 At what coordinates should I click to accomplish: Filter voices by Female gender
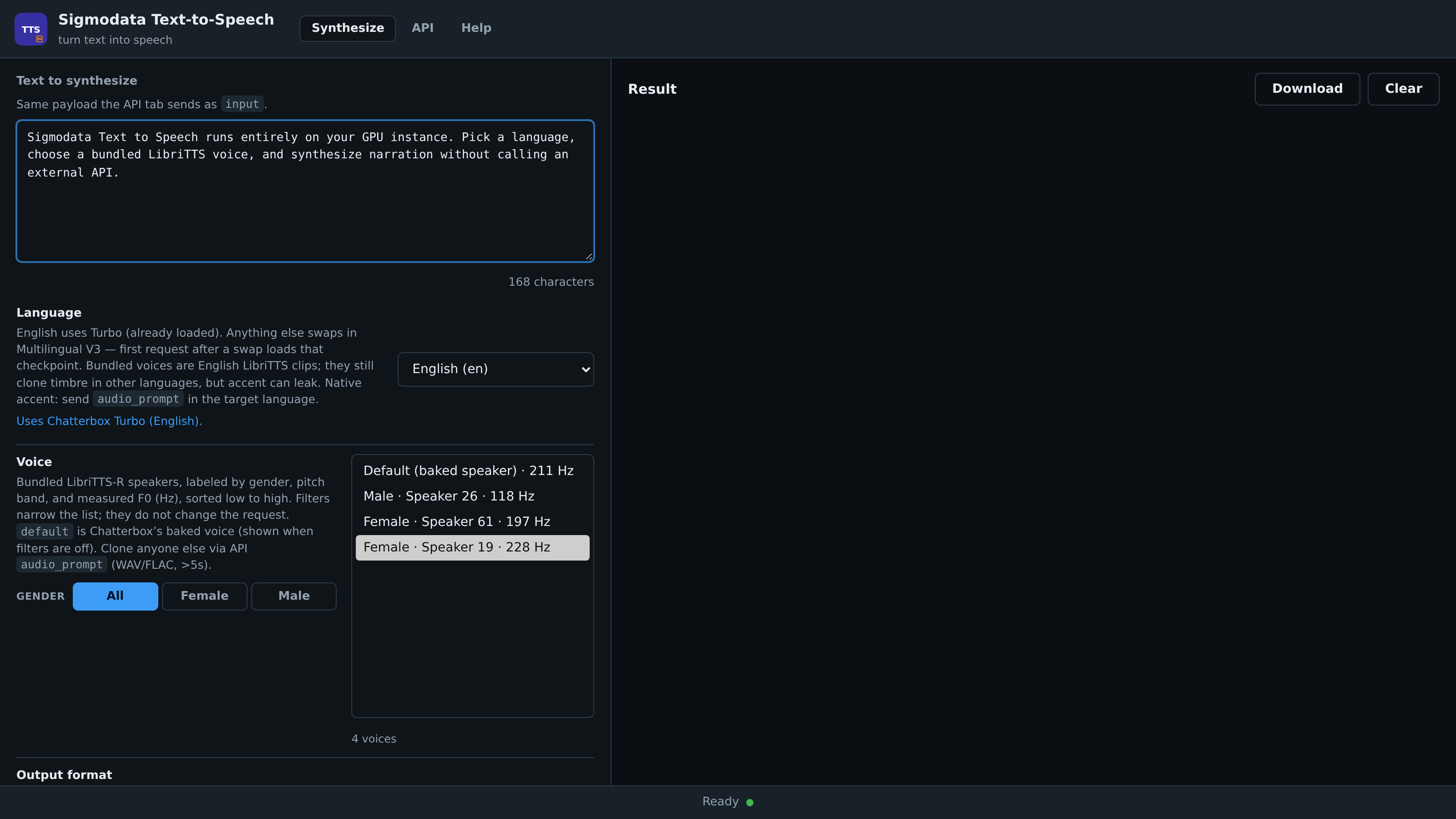(x=205, y=597)
